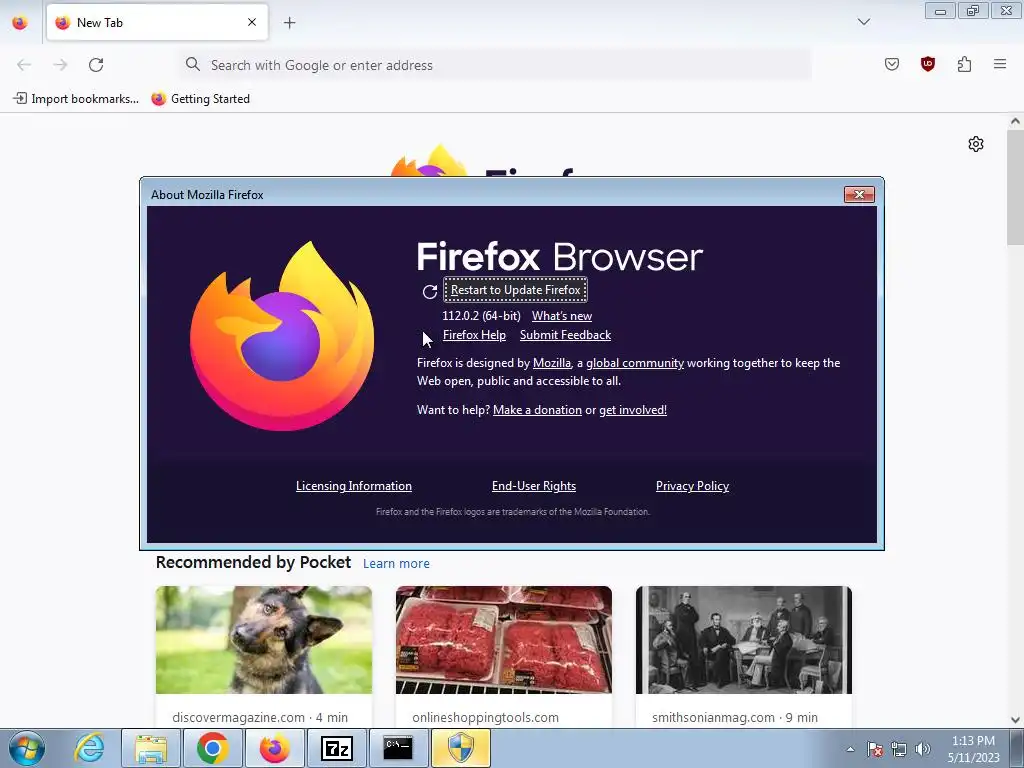Open the Extensions puzzle icon

(x=964, y=64)
